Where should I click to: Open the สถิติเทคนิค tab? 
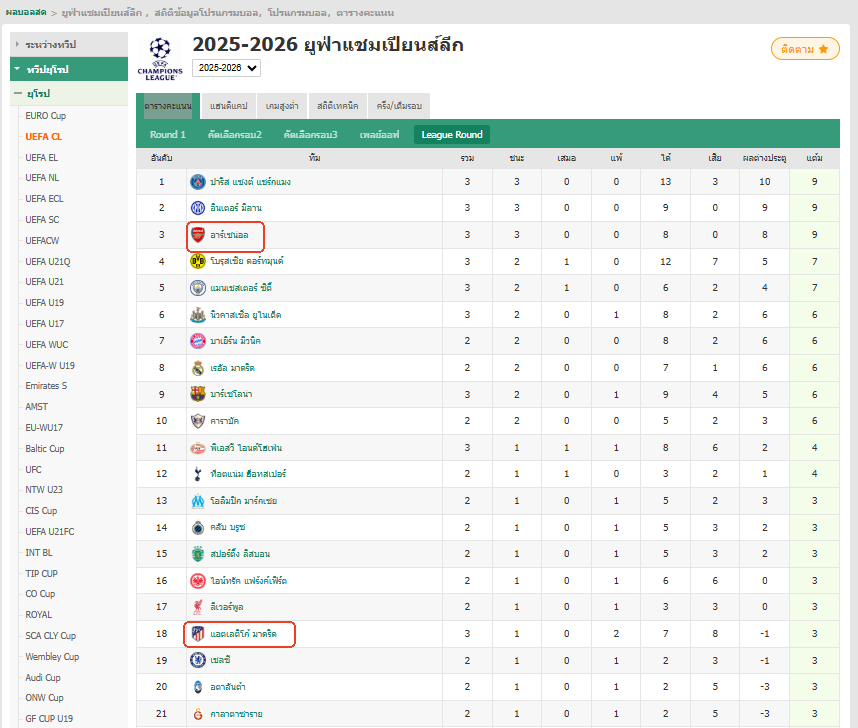[x=337, y=106]
